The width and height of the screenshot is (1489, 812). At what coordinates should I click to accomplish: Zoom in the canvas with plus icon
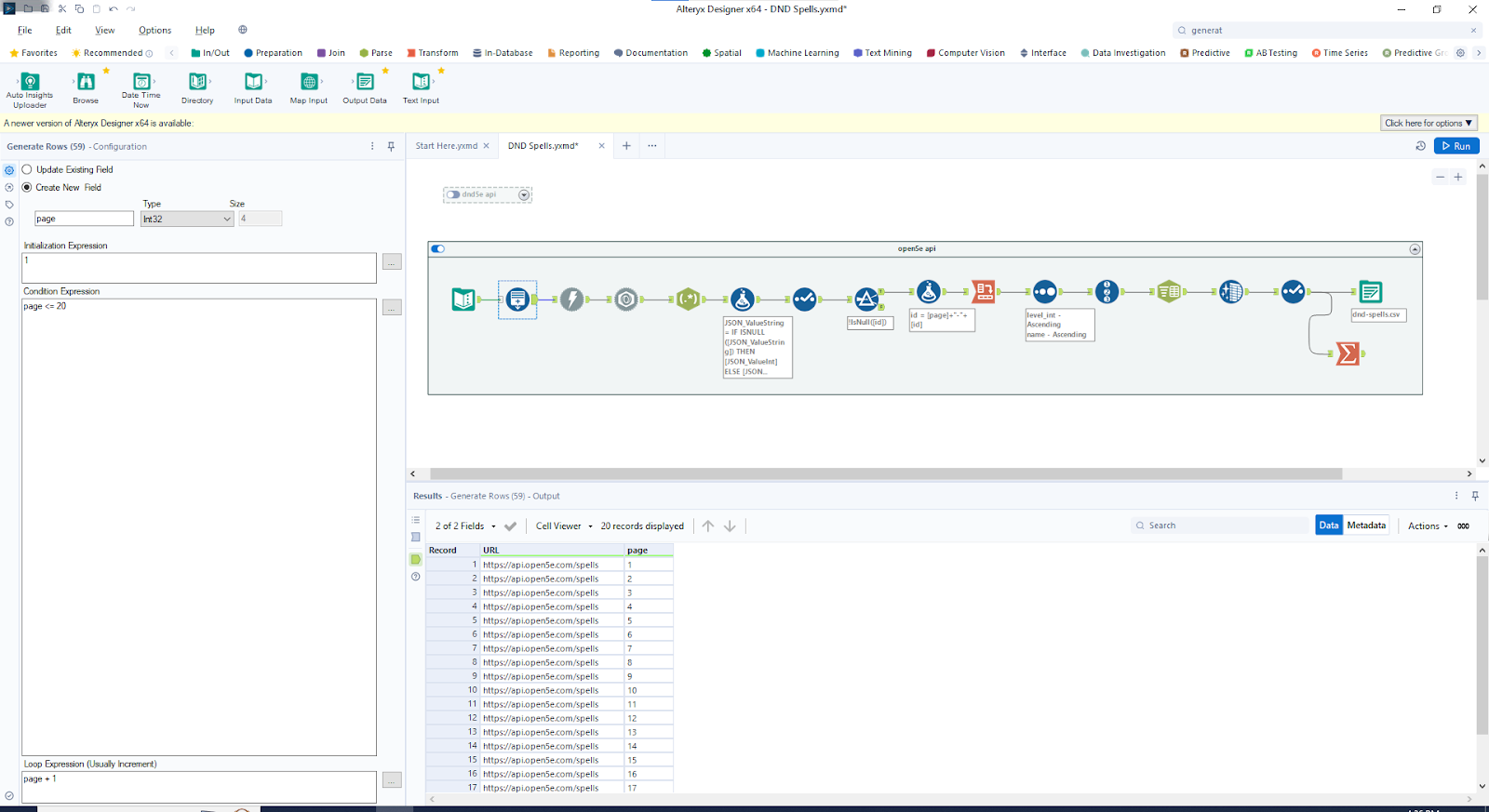(x=1458, y=177)
